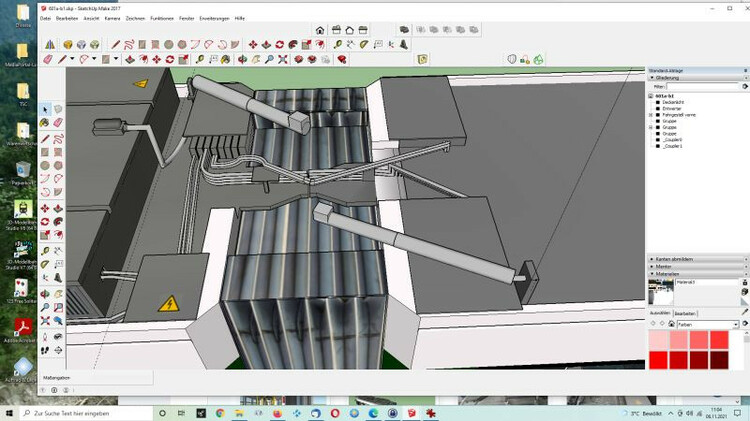750x421 pixels.
Task: Select _Coupler1 in the outliner
Action: (x=673, y=146)
